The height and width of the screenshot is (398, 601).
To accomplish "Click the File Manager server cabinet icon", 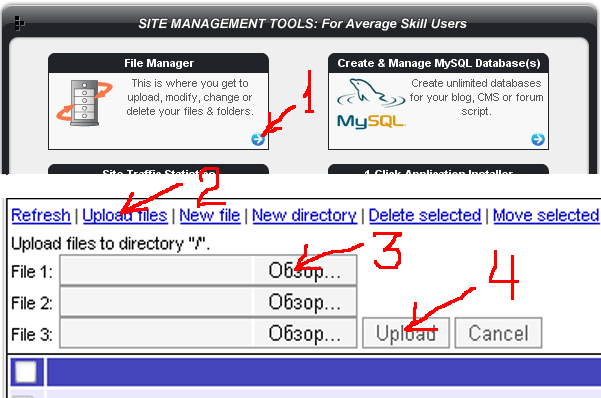I will pos(85,103).
